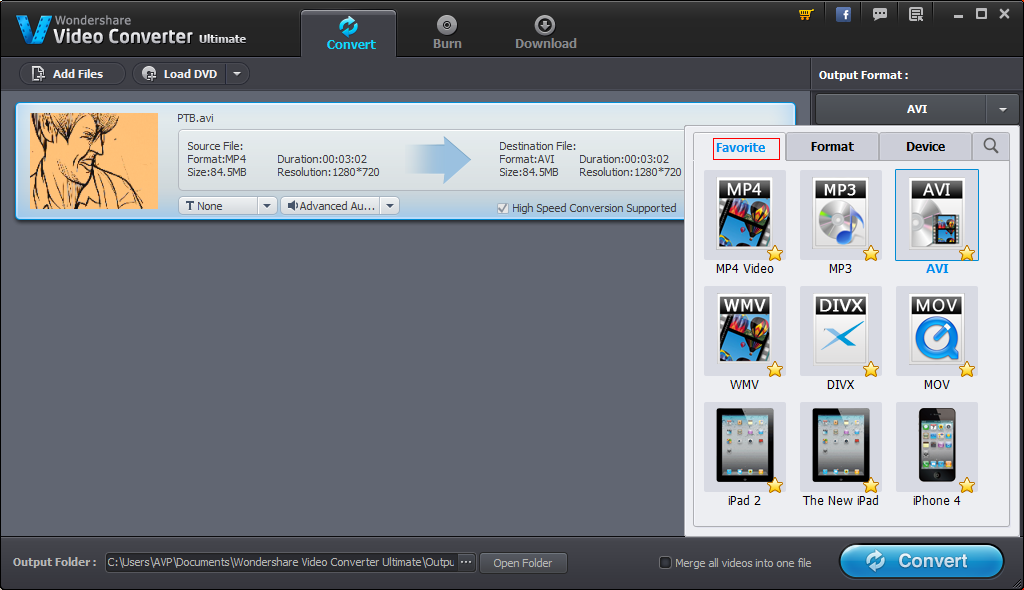Open the Device tab
Image resolution: width=1024 pixels, height=590 pixels.
[x=925, y=146]
